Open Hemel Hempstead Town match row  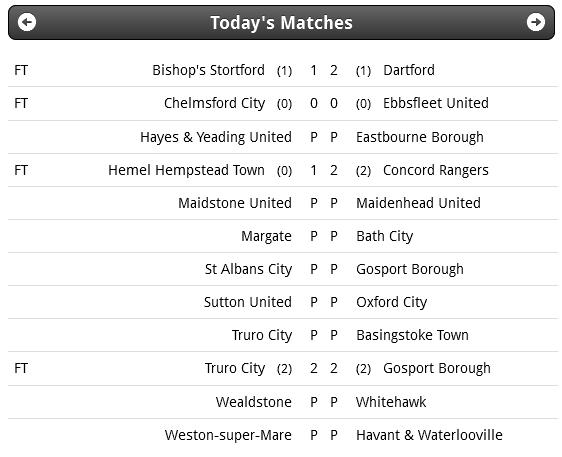283,170
